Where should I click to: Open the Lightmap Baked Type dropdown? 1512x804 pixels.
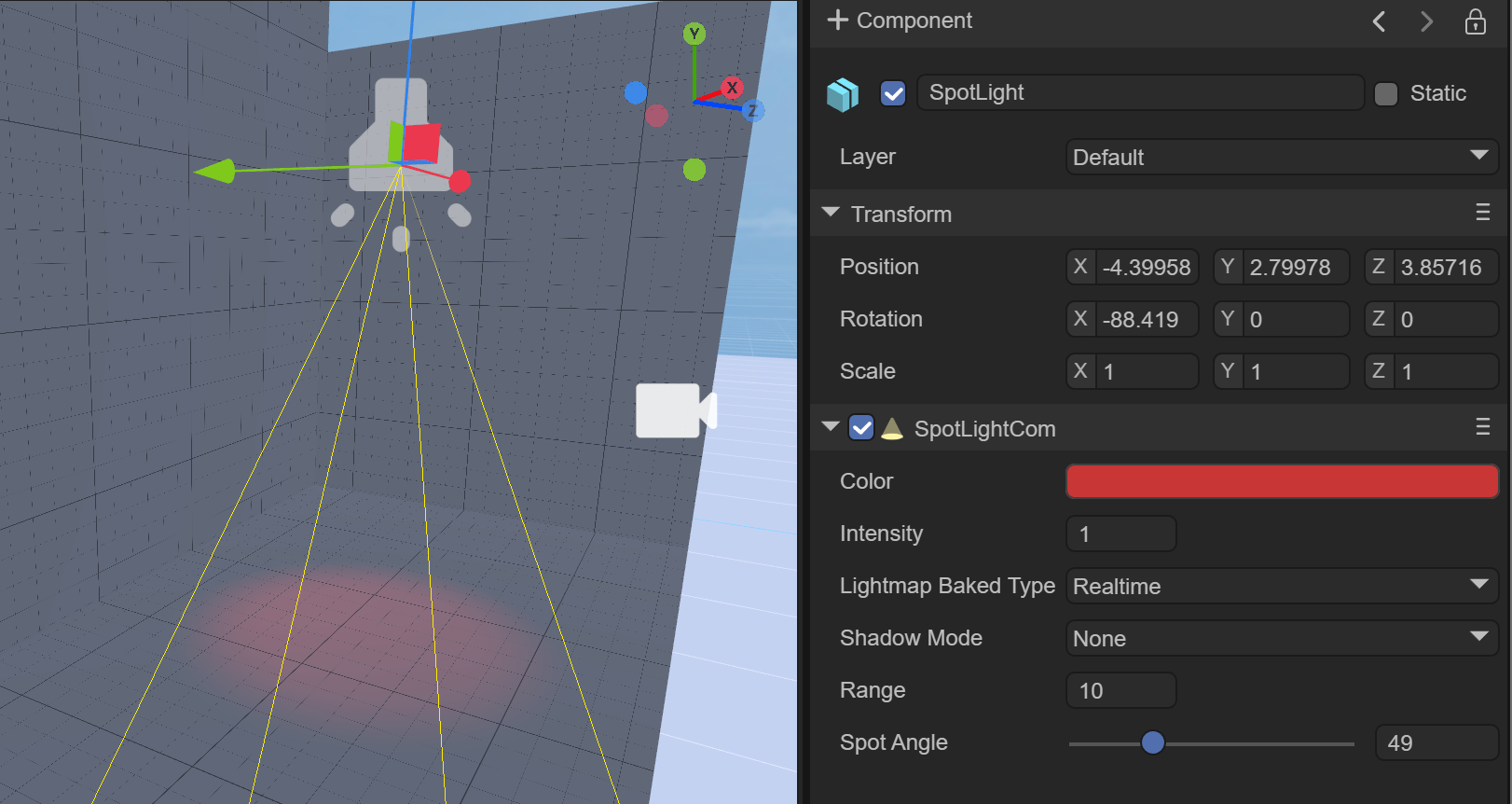click(1281, 586)
